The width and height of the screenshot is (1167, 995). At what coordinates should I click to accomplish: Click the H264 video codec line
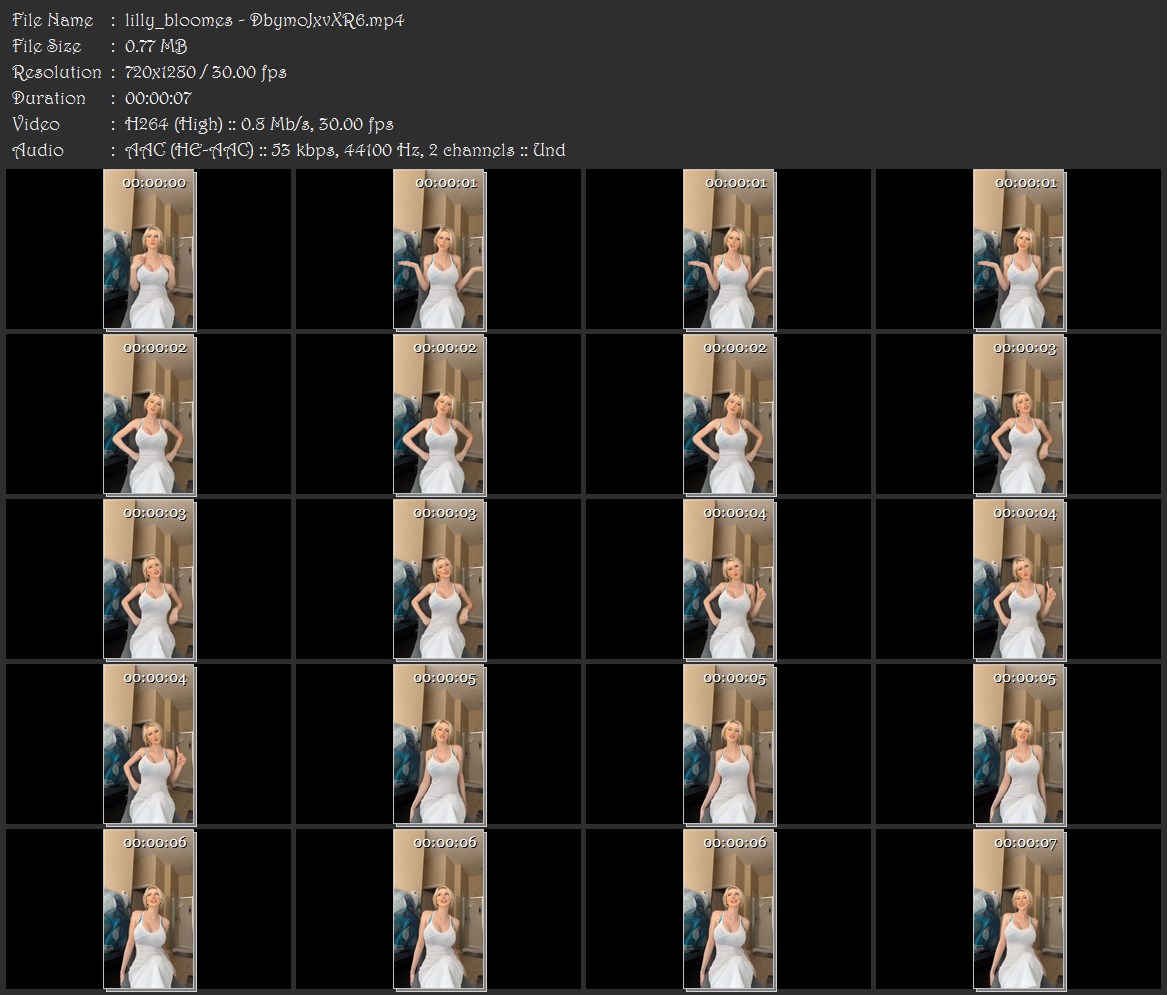[x=259, y=124]
